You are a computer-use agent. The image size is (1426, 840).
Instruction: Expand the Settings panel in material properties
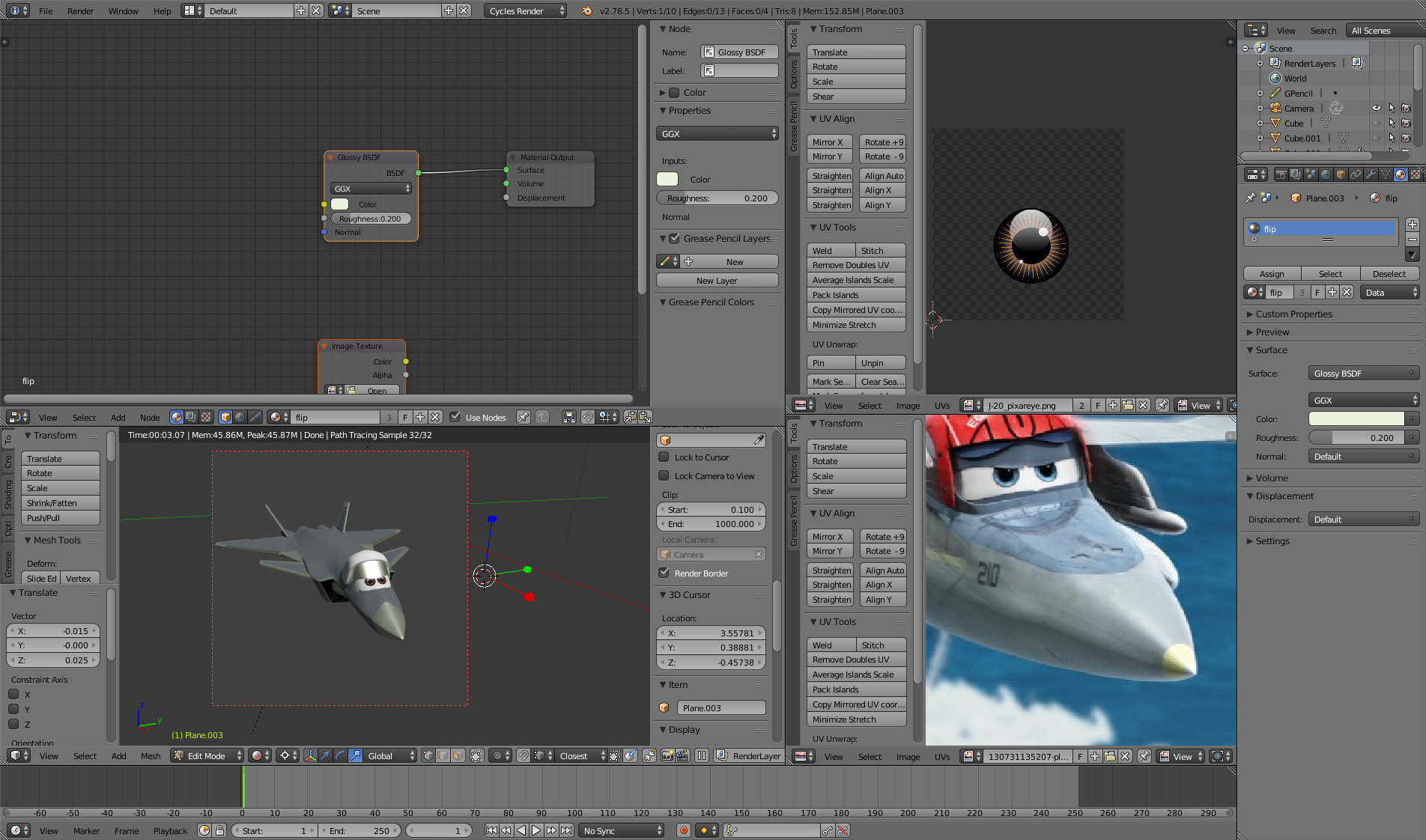[1272, 541]
